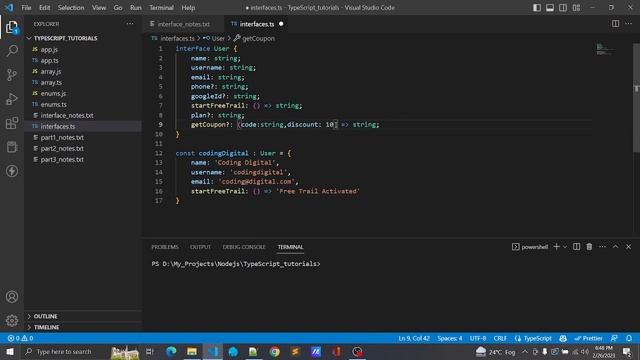Maximize the panel with the up chevron

click(x=615, y=247)
